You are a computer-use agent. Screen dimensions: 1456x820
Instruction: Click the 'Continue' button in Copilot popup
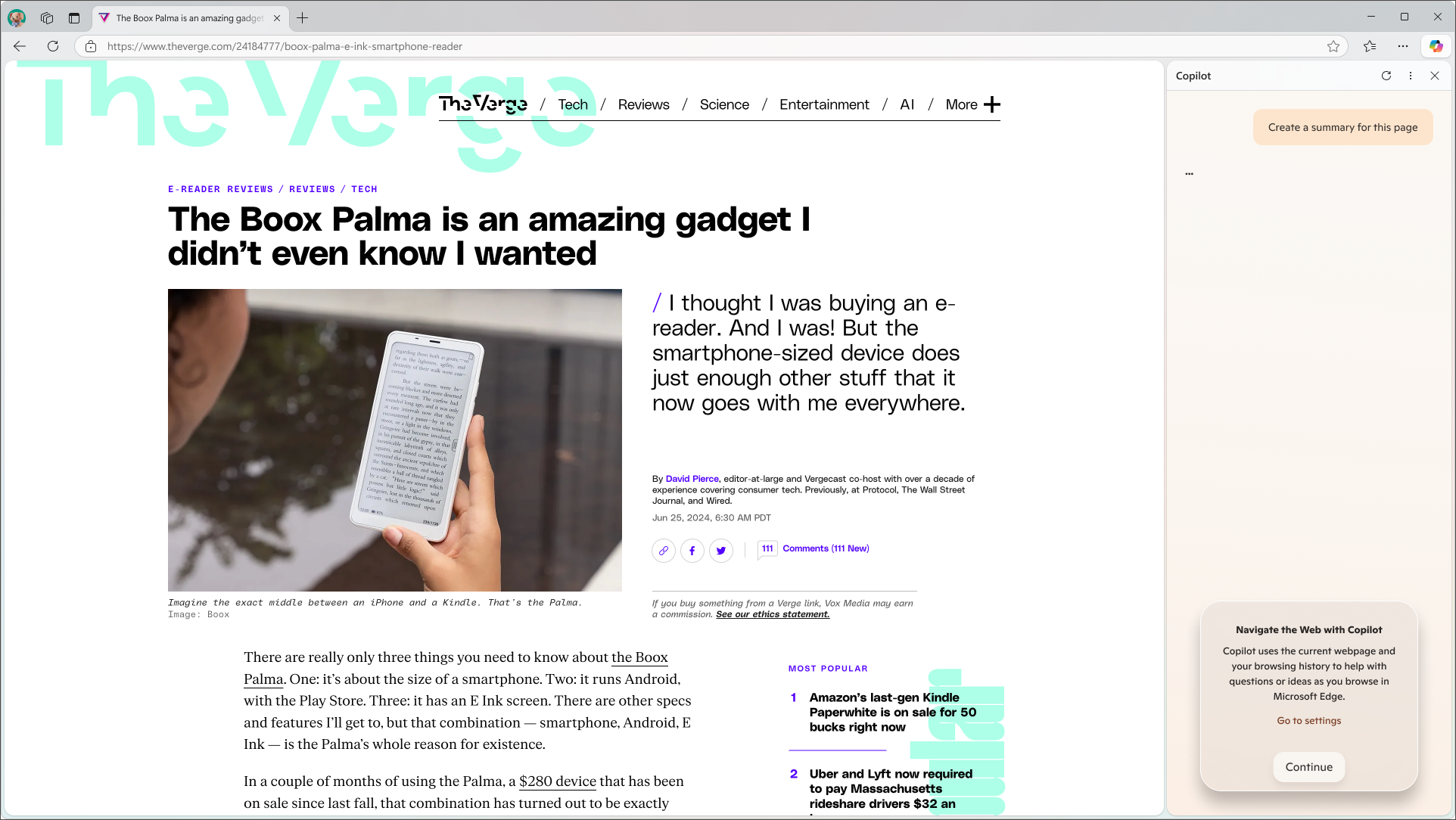[1308, 766]
